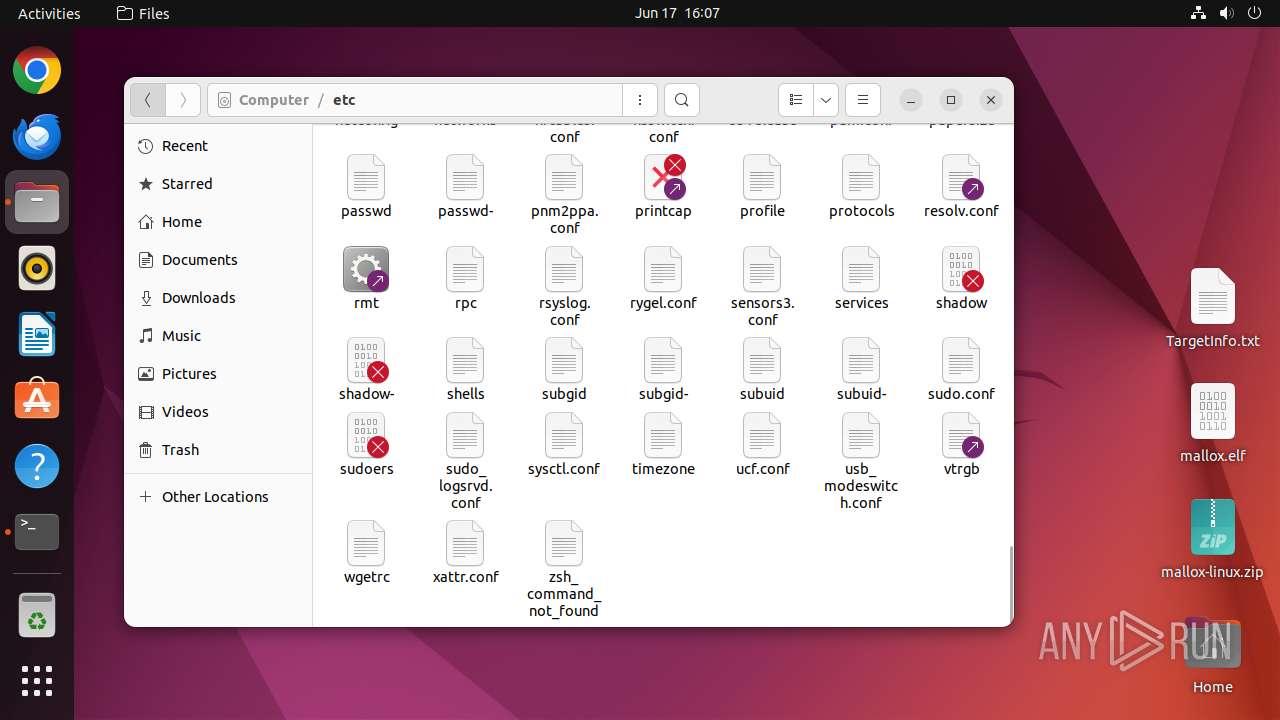The height and width of the screenshot is (720, 1280).
Task: Select the subuid- backup file
Action: 861,360
